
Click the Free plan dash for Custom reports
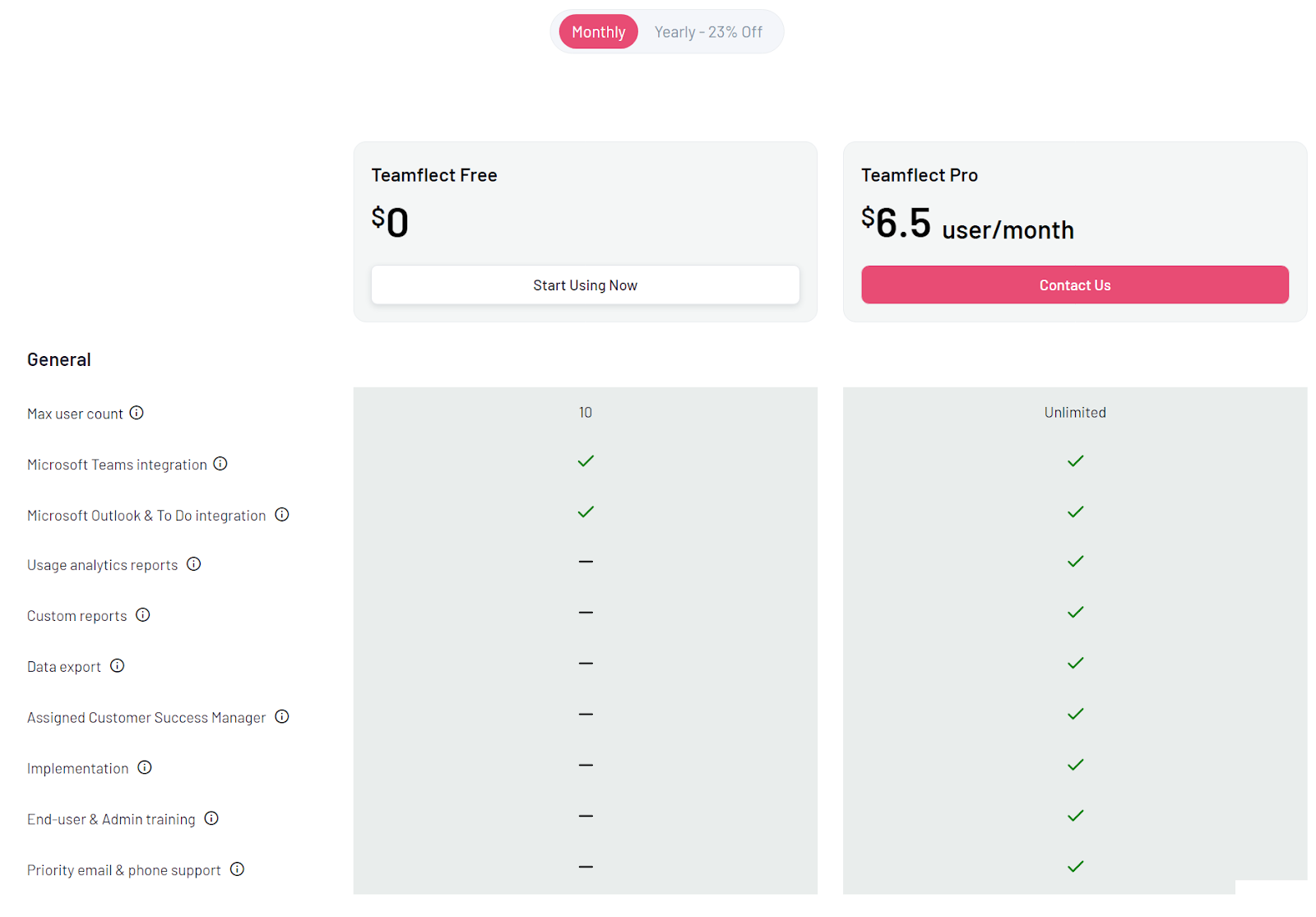tap(586, 613)
